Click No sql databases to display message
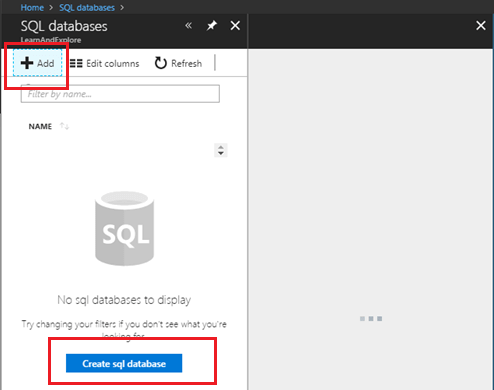Viewport: 494px width, 390px height. (124, 300)
